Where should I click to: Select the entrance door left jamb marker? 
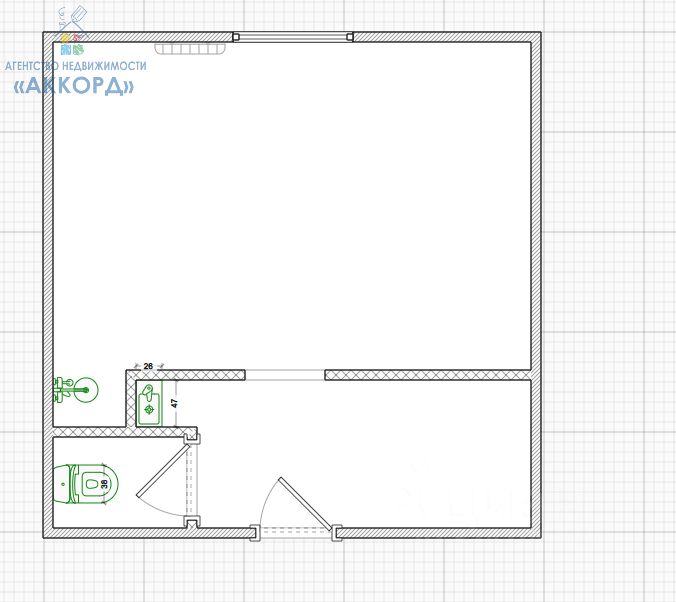coord(255,533)
